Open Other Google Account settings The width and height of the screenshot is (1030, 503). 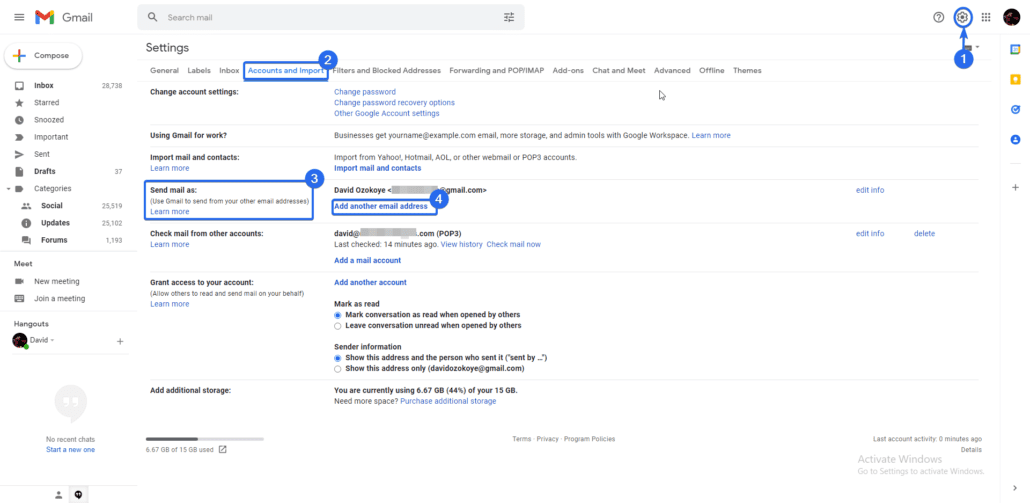coord(386,113)
